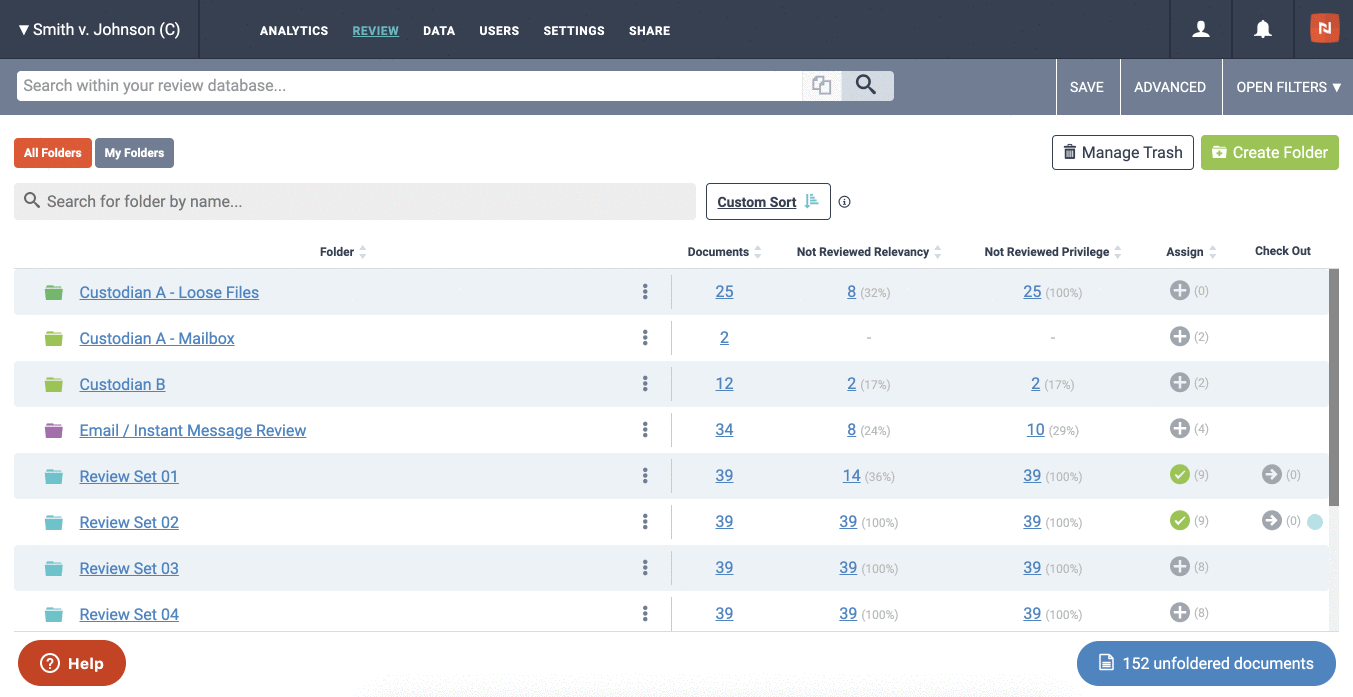Open the three-dot menu for Custodian B

[x=645, y=384]
